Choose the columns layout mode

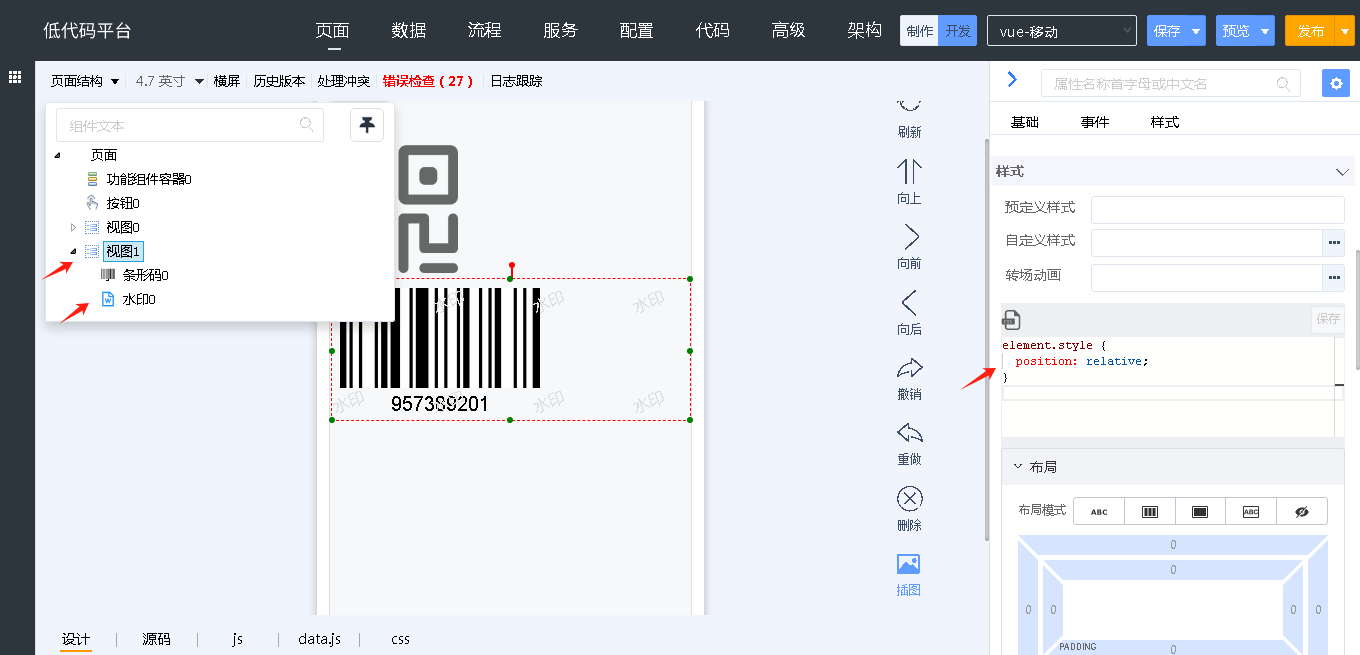pyautogui.click(x=1150, y=511)
